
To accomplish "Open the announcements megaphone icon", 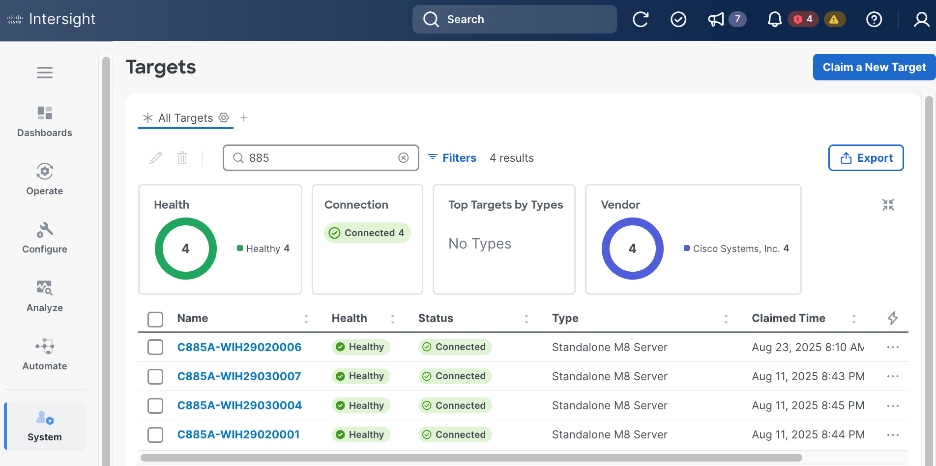I will point(715,19).
